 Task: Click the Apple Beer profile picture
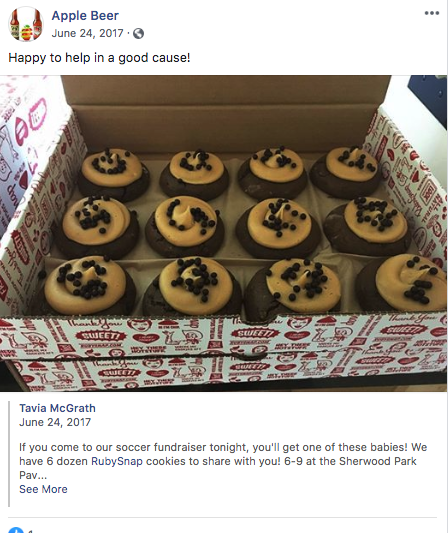coord(25,24)
